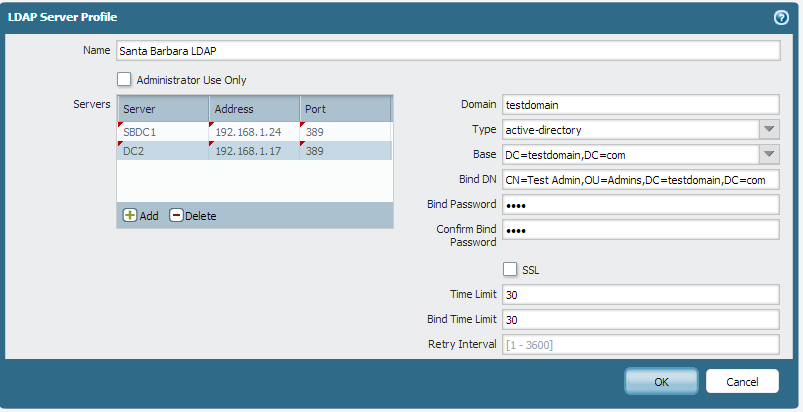Image resolution: width=803 pixels, height=412 pixels.
Task: Focus the Retry Interval field
Action: pos(640,345)
